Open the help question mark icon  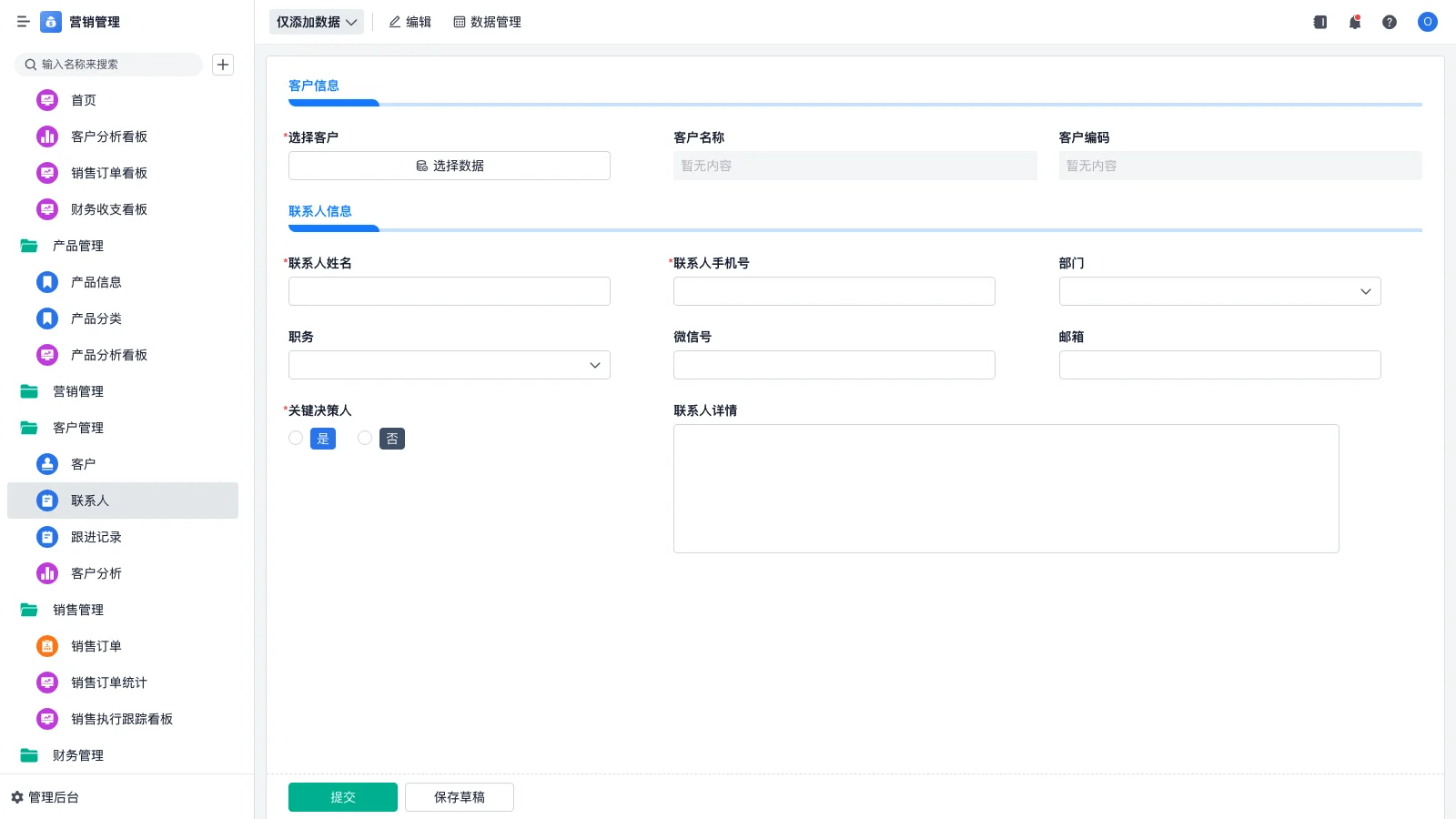point(1390,22)
